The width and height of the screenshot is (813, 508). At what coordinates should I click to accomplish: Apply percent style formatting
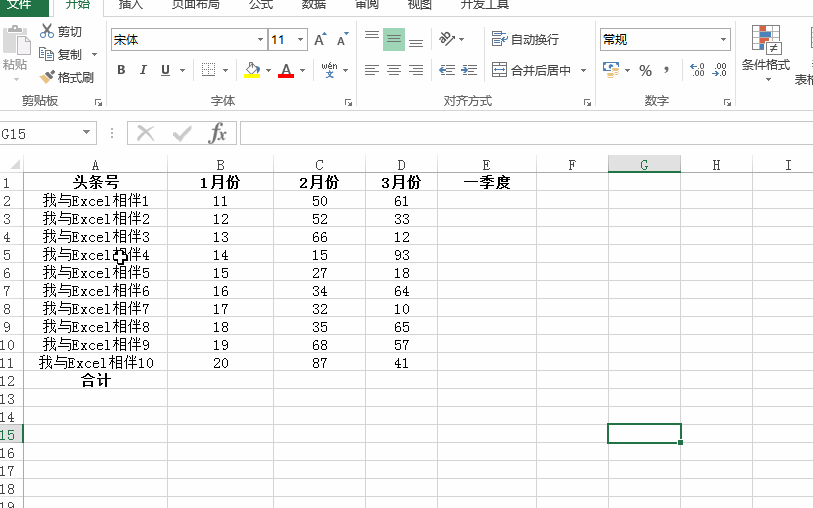(x=645, y=70)
